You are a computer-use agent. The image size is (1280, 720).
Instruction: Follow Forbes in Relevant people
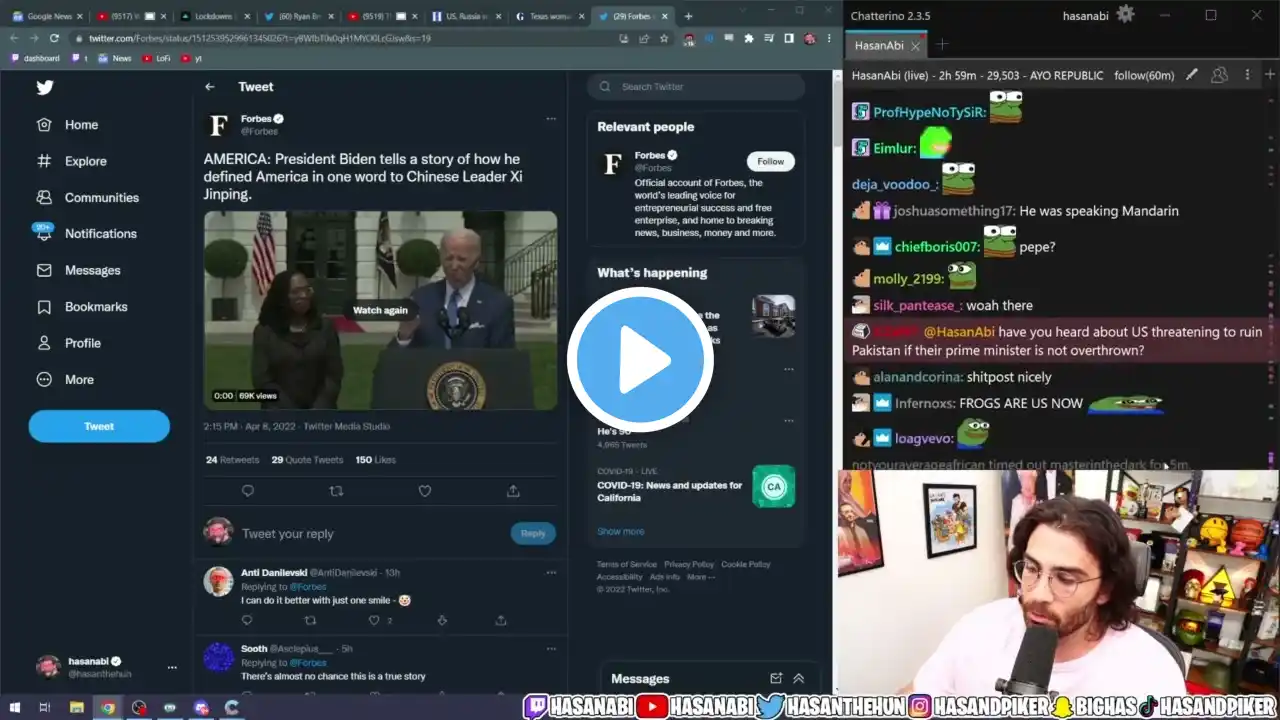770,161
